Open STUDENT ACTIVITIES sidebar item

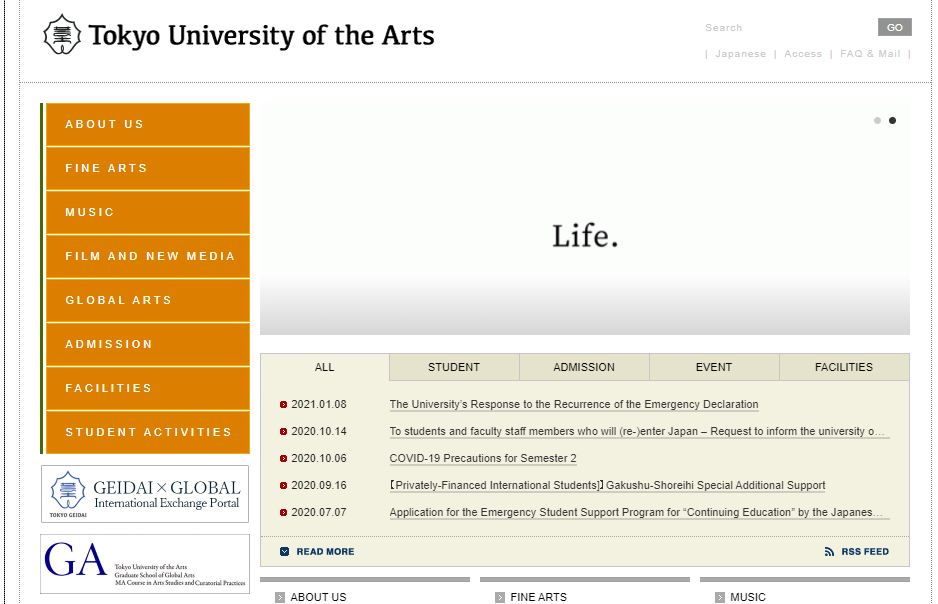pos(148,432)
